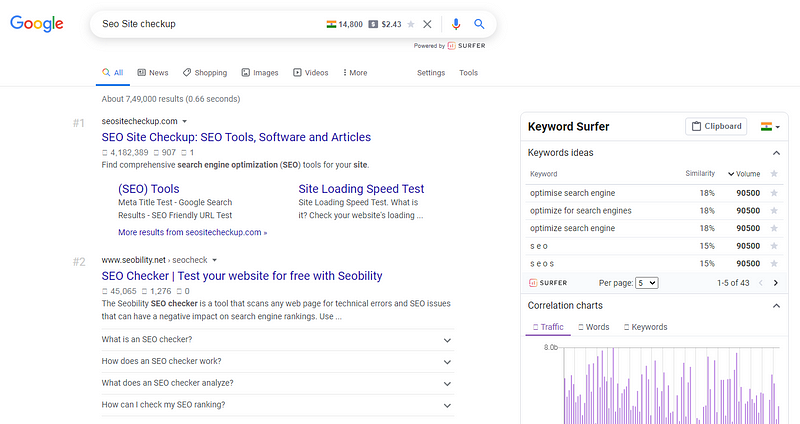Star the 'optimise search engine' keyword
Screen dimensions: 800x424
pos(774,193)
